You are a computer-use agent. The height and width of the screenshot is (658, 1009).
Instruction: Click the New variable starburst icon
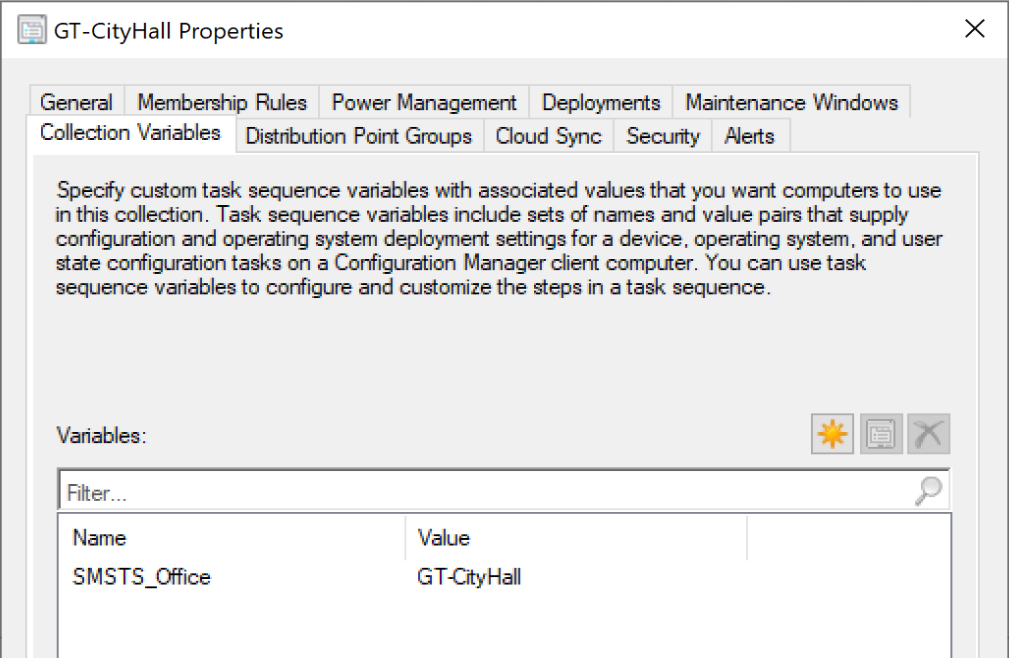point(832,435)
